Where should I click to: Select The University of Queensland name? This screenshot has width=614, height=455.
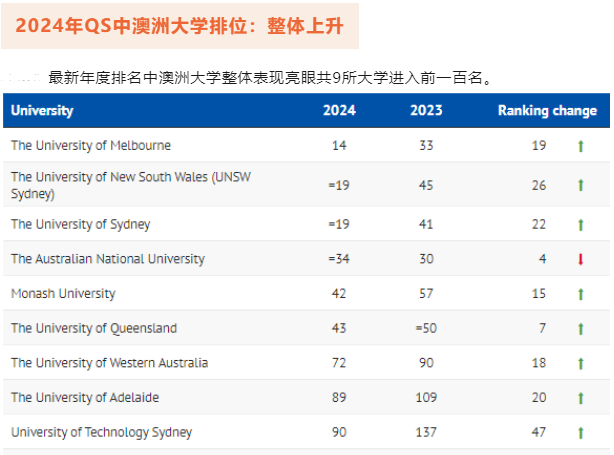[x=94, y=328]
